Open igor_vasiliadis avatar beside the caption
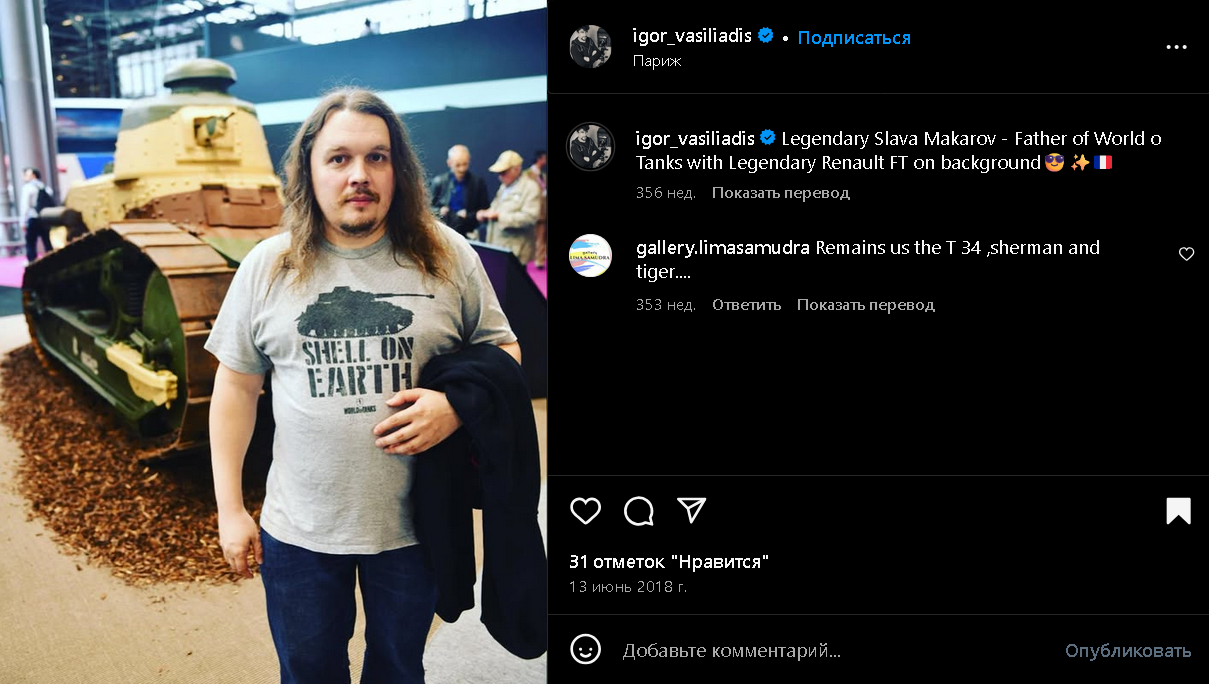Image resolution: width=1209 pixels, height=684 pixels. tap(590, 147)
